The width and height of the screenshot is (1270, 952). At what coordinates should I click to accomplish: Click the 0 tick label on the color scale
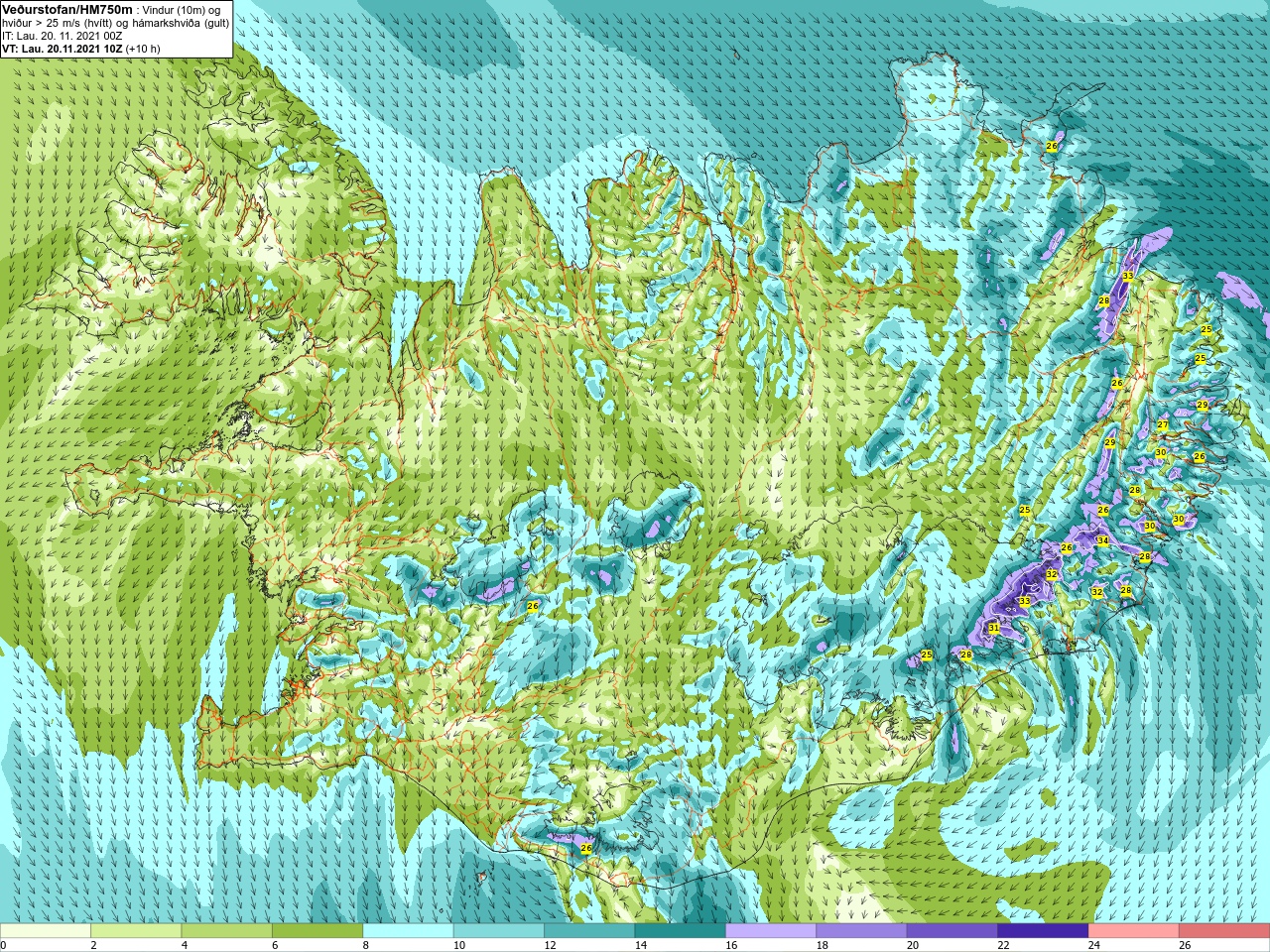pos(4,945)
